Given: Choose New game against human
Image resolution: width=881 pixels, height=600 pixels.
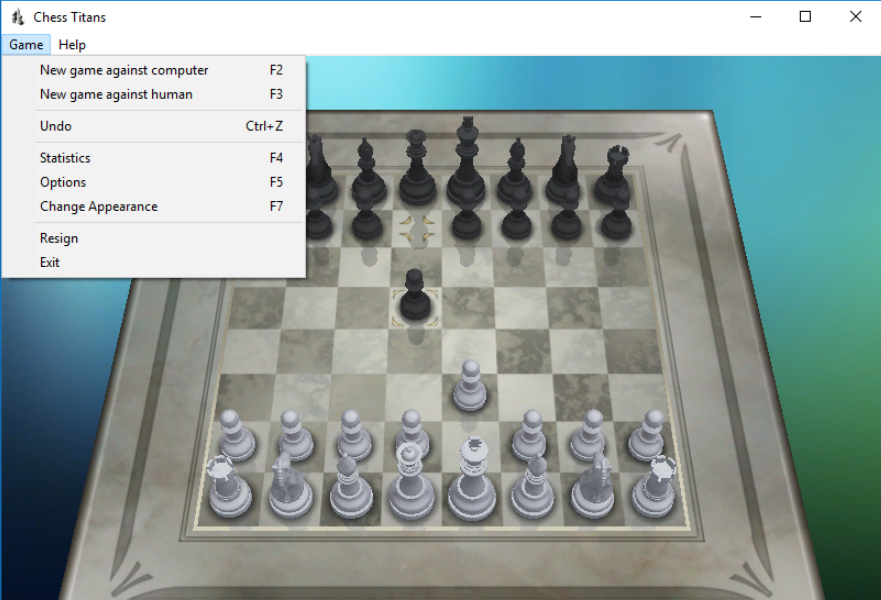Looking at the screenshot, I should coord(153,94).
